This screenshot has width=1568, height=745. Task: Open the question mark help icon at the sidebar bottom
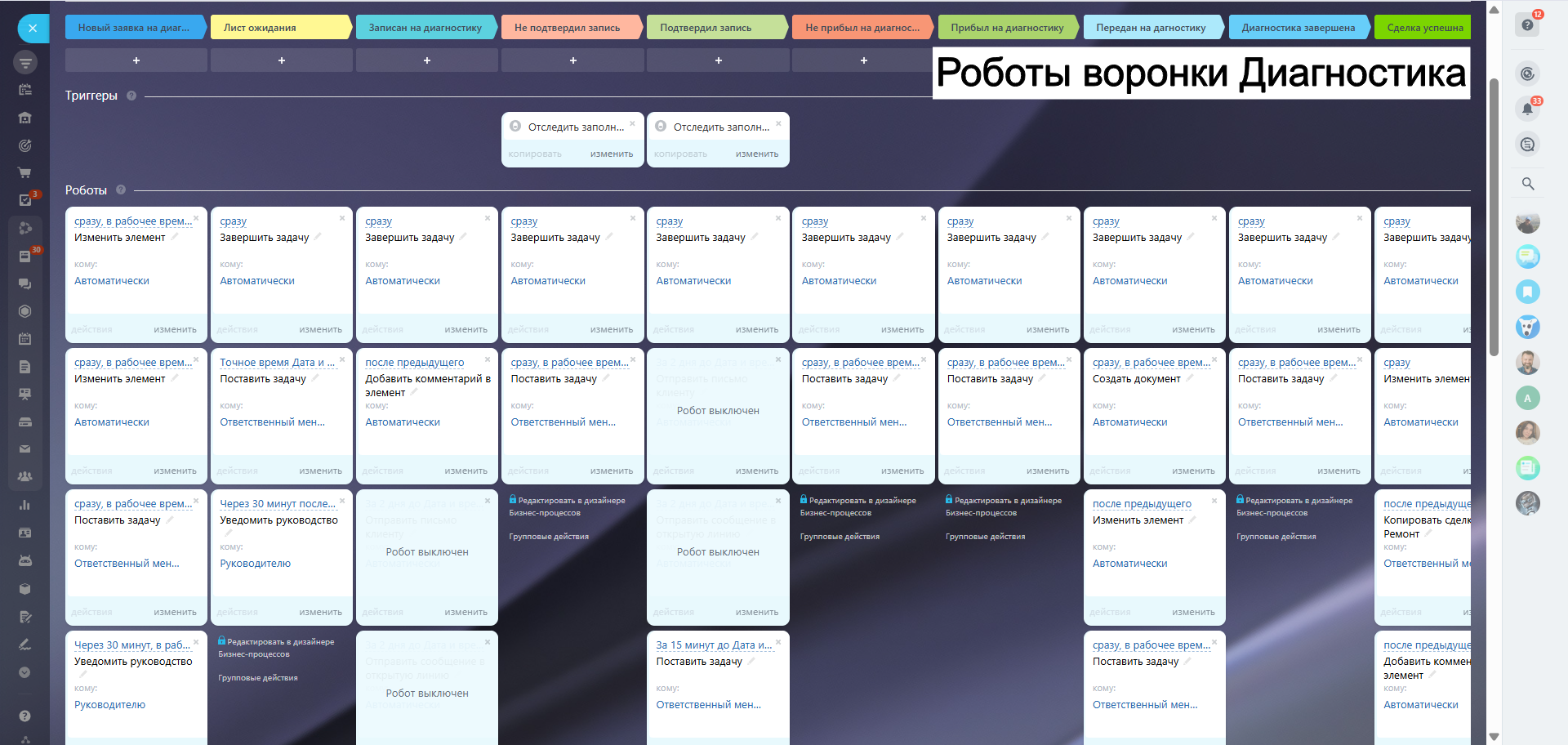coord(25,716)
